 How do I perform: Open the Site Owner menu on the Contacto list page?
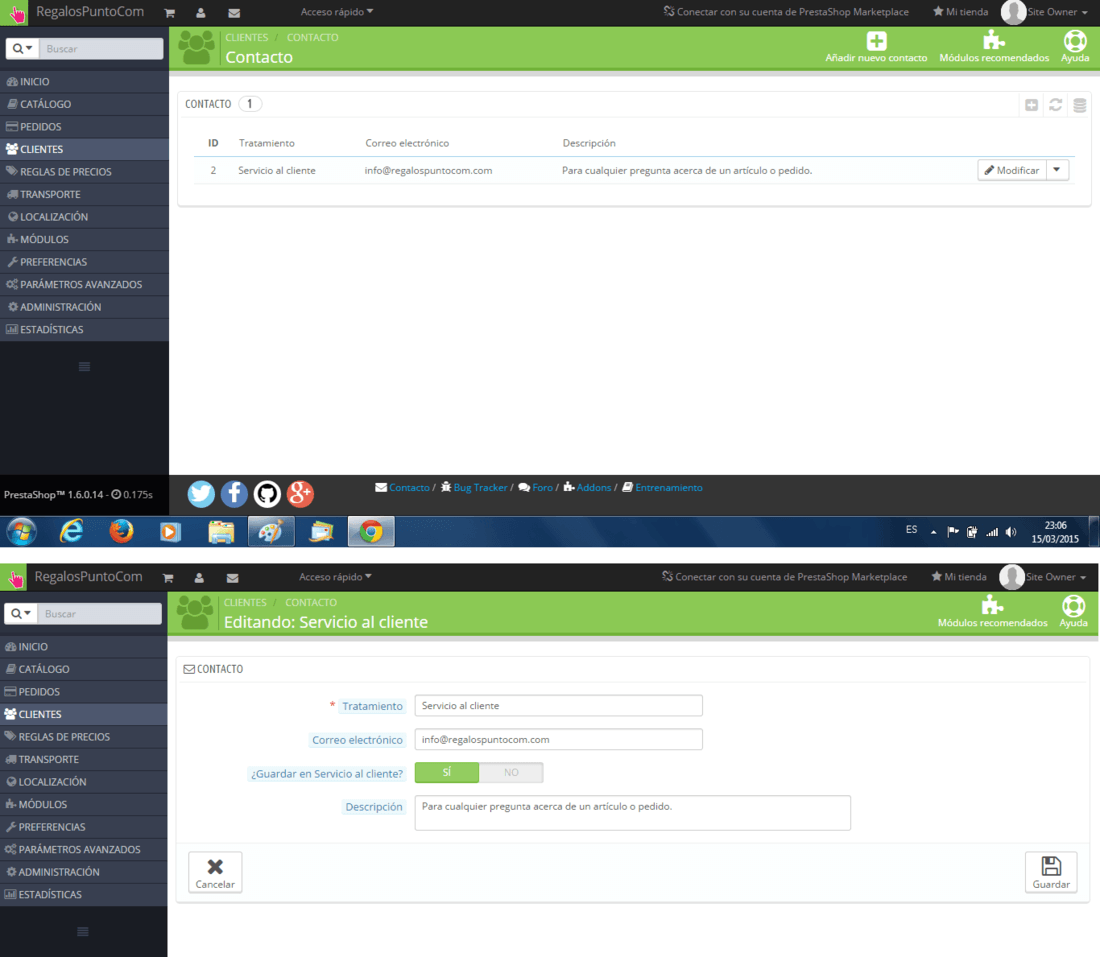1045,12
